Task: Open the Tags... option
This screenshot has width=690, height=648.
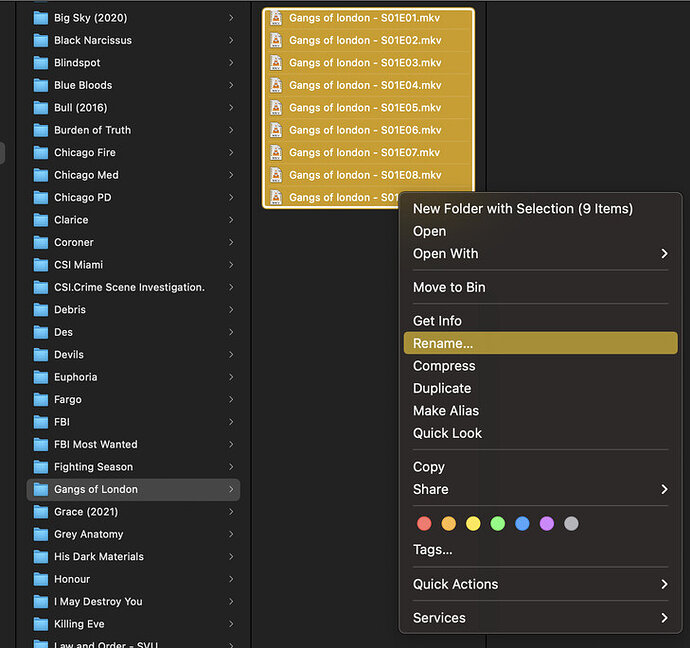Action: click(x=432, y=550)
